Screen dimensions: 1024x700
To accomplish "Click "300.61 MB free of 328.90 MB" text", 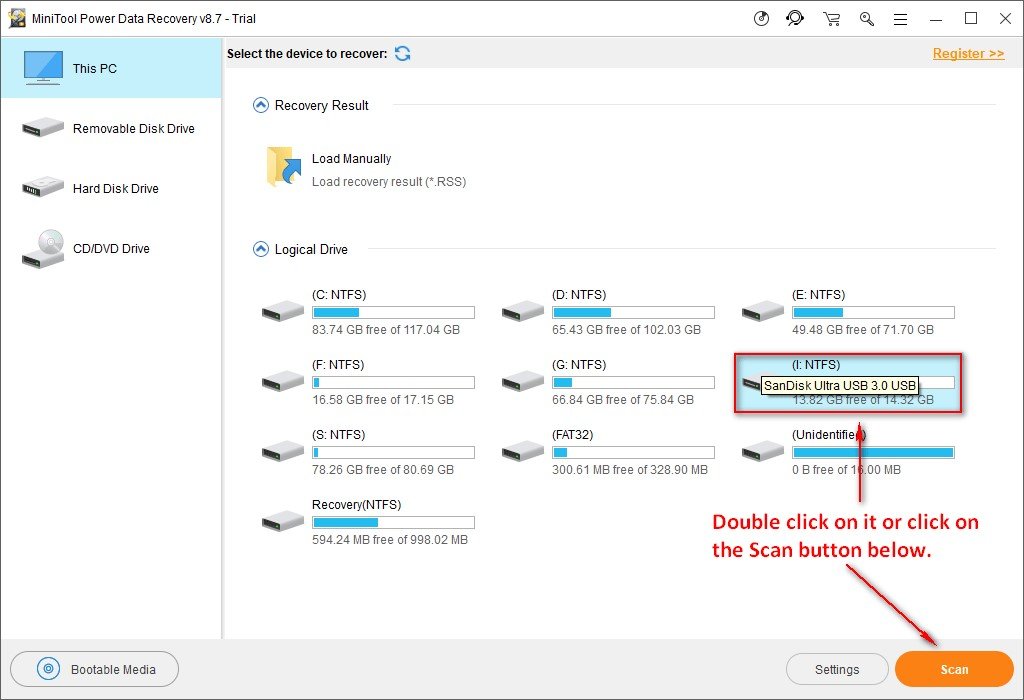I will [630, 469].
